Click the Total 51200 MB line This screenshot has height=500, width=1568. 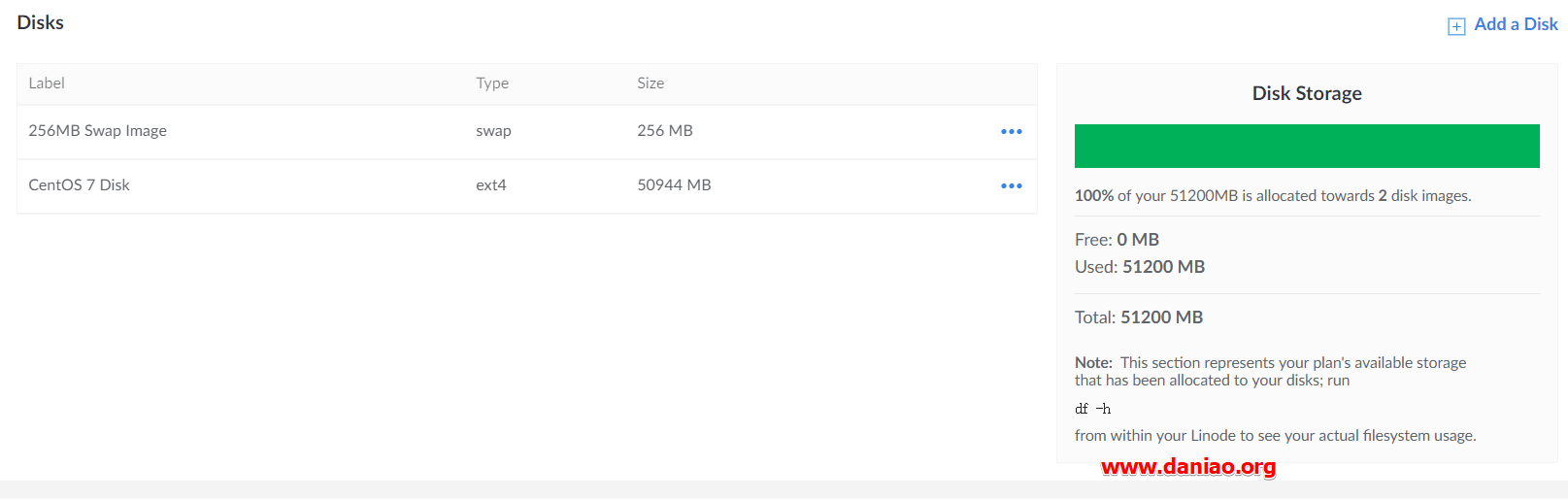pos(1139,317)
